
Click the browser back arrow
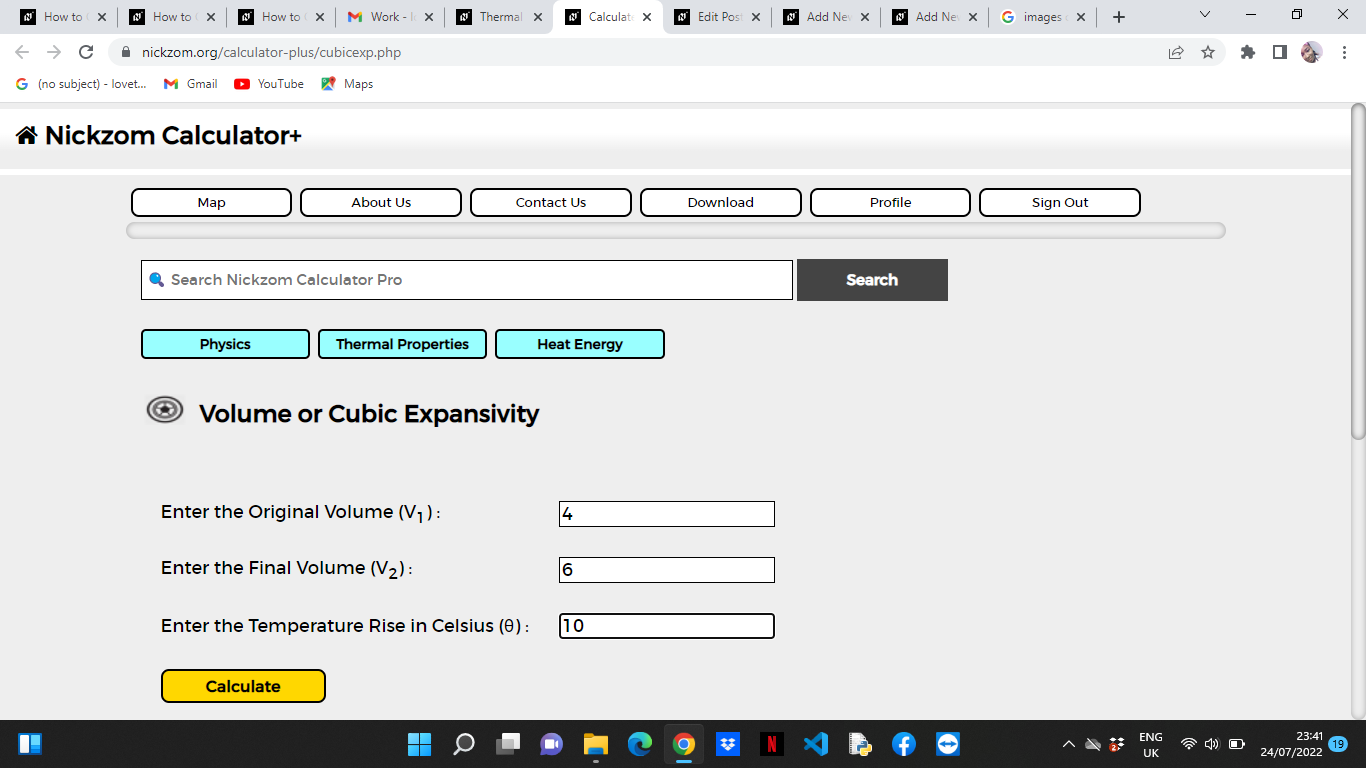pos(22,52)
